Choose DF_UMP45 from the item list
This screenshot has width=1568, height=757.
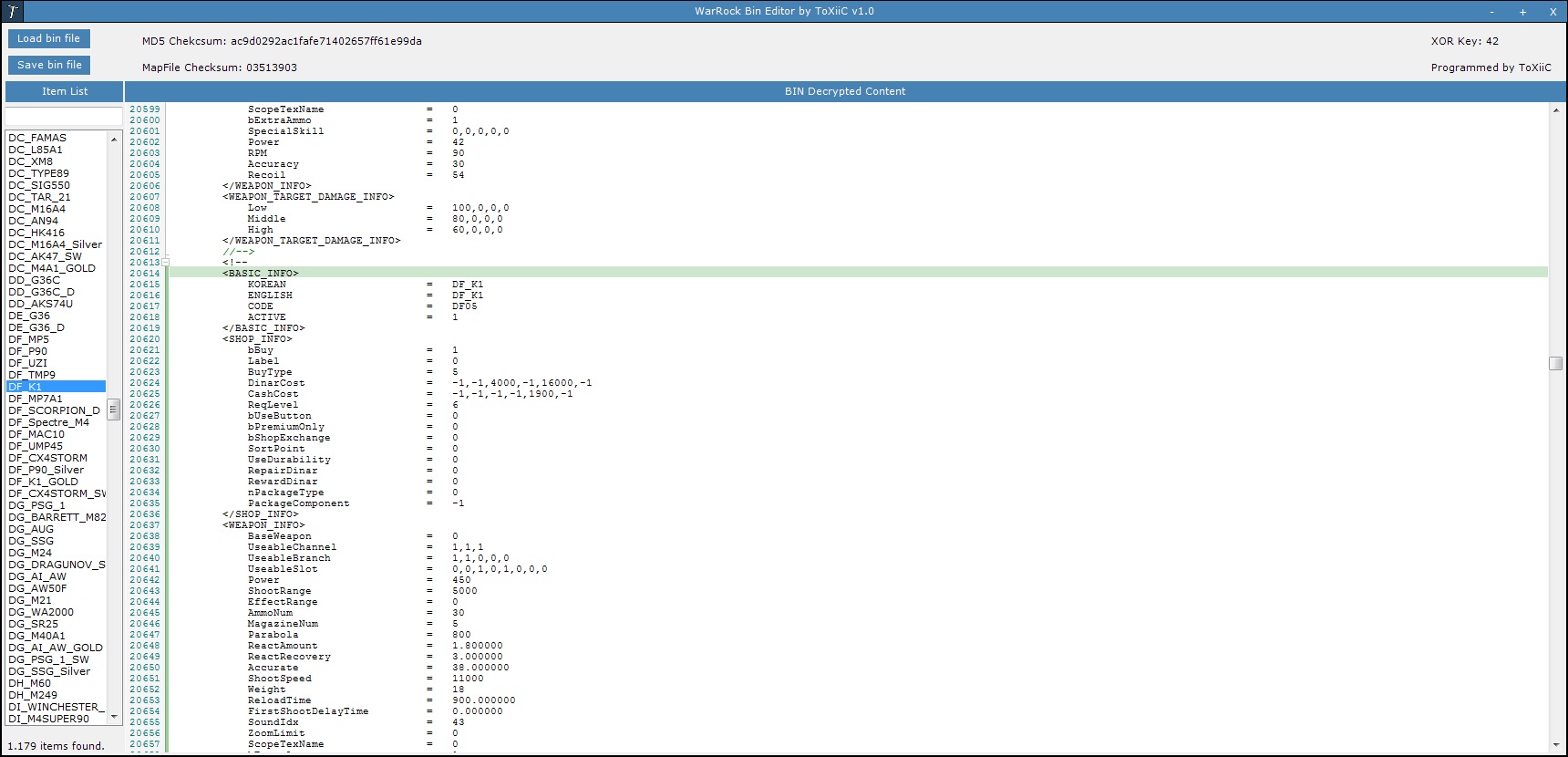[36, 446]
